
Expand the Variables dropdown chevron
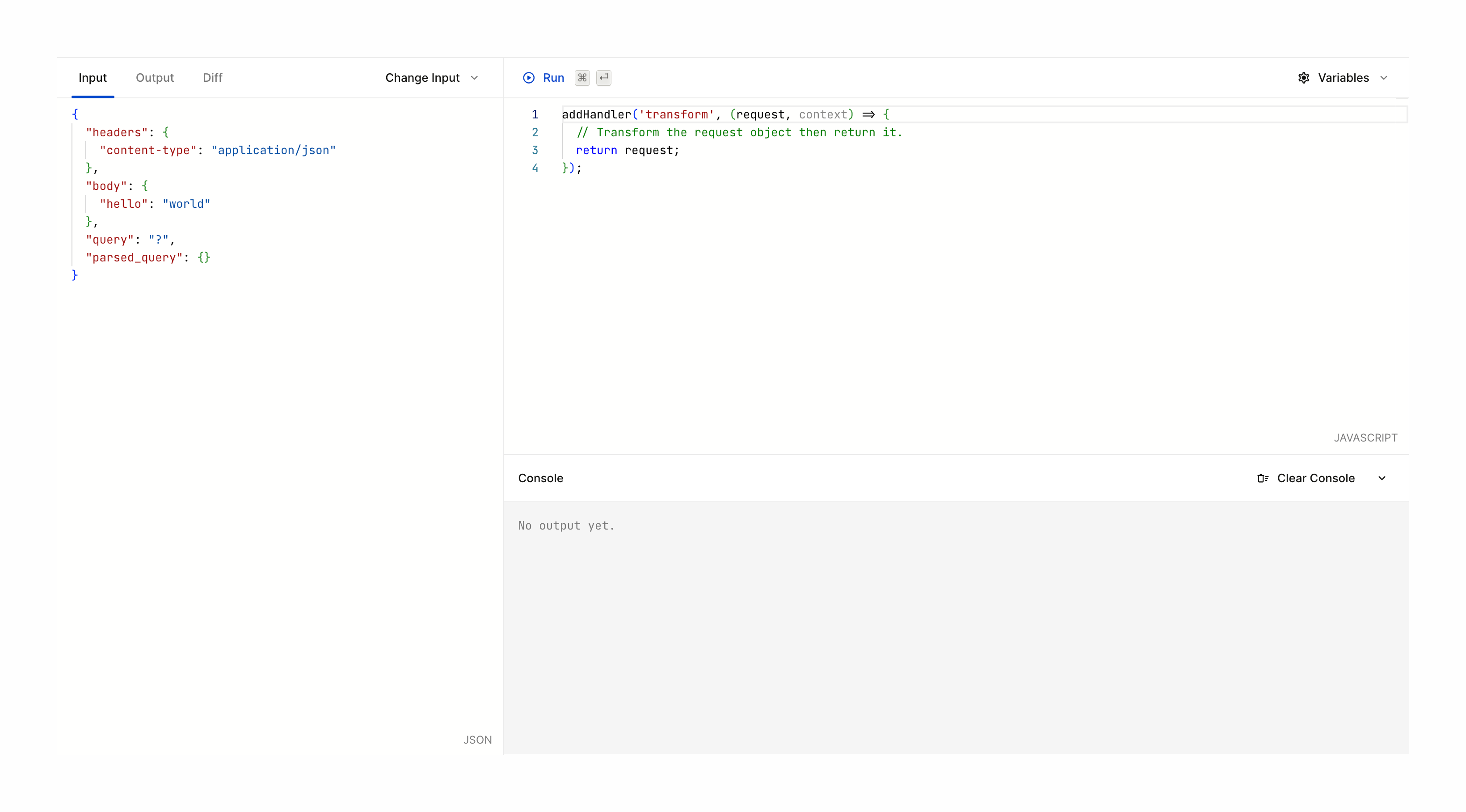[1383, 78]
